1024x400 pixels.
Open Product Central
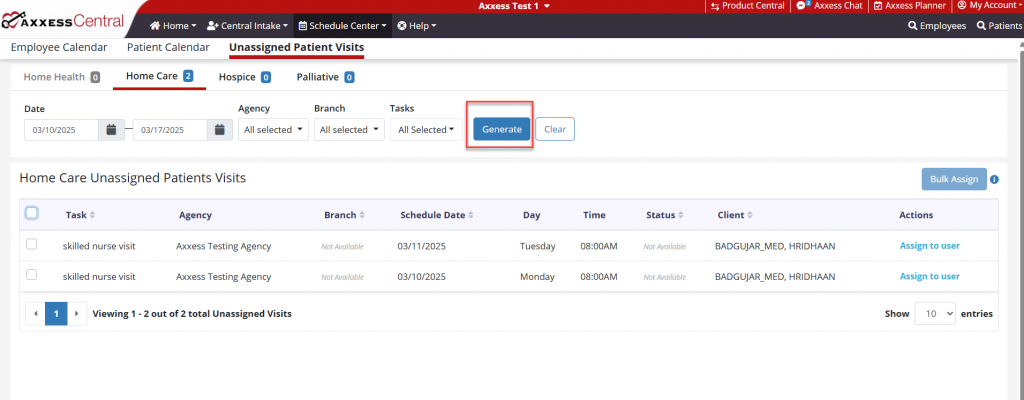(748, 5)
